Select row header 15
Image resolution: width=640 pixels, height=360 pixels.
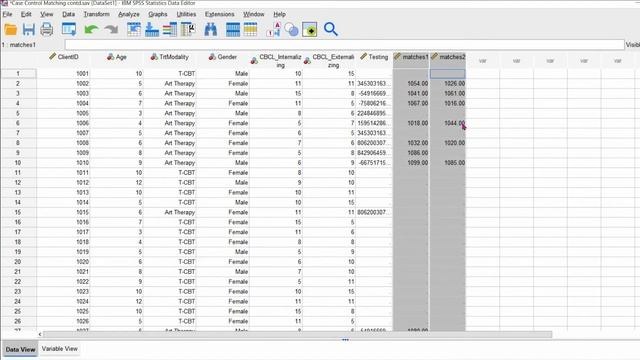pos(18,212)
